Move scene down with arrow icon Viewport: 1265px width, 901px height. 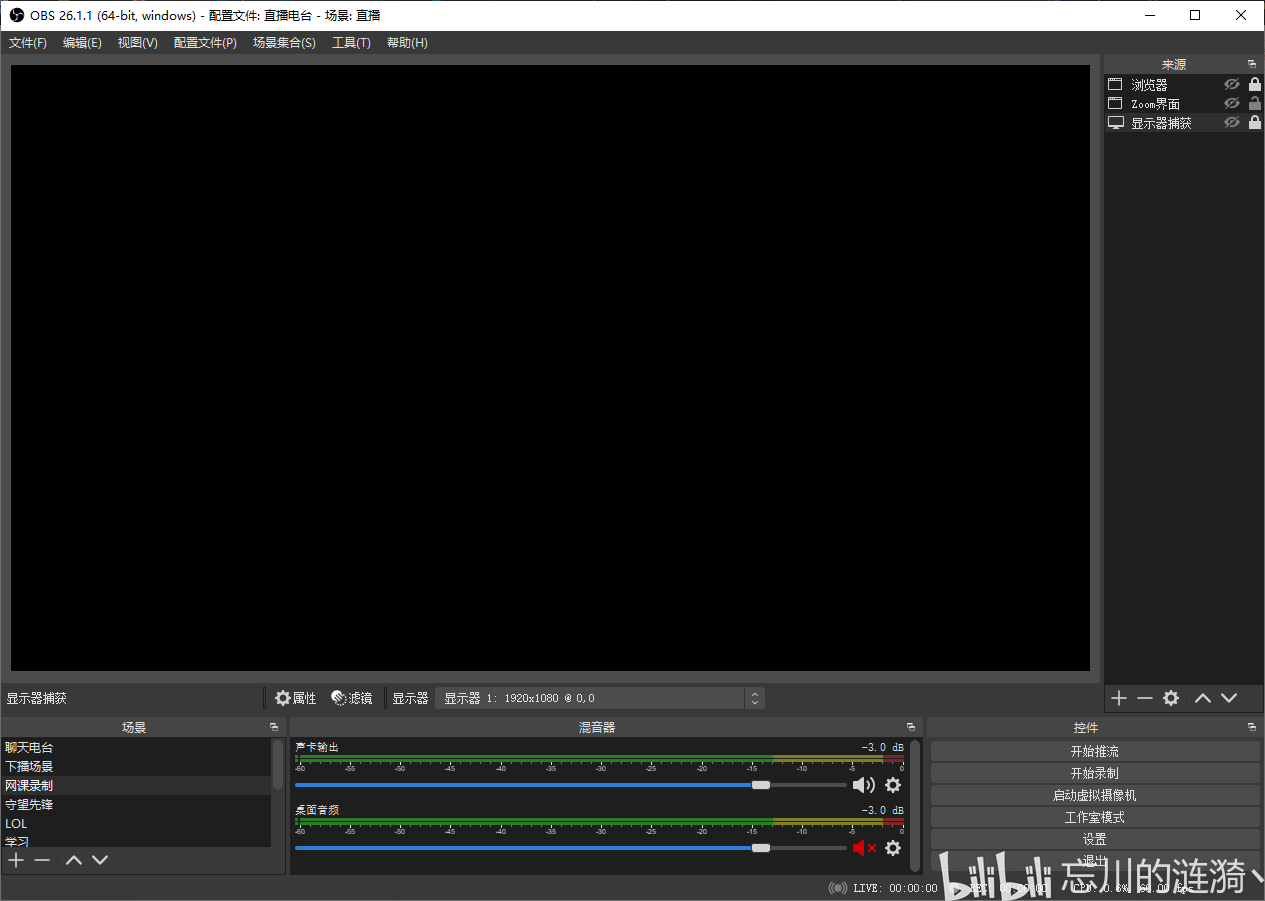[x=100, y=860]
